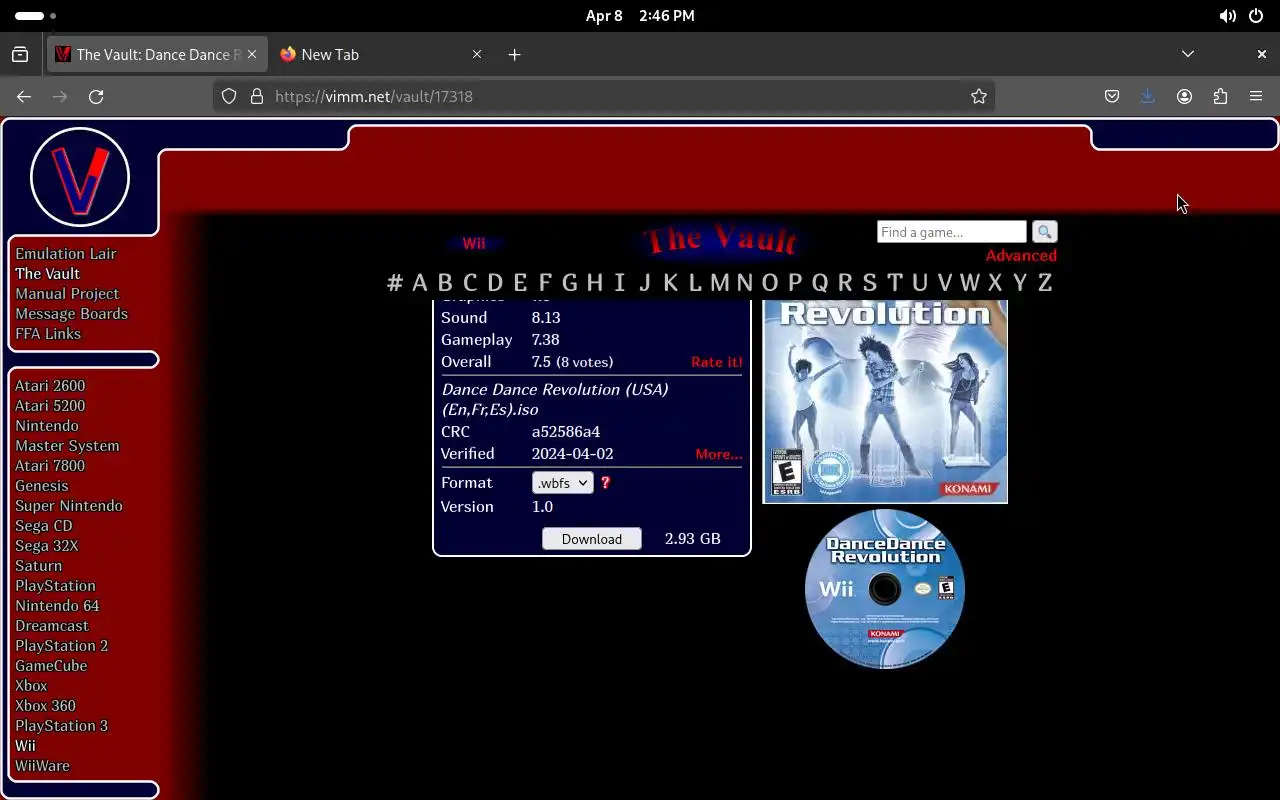Select Nintendo system link

46,426
